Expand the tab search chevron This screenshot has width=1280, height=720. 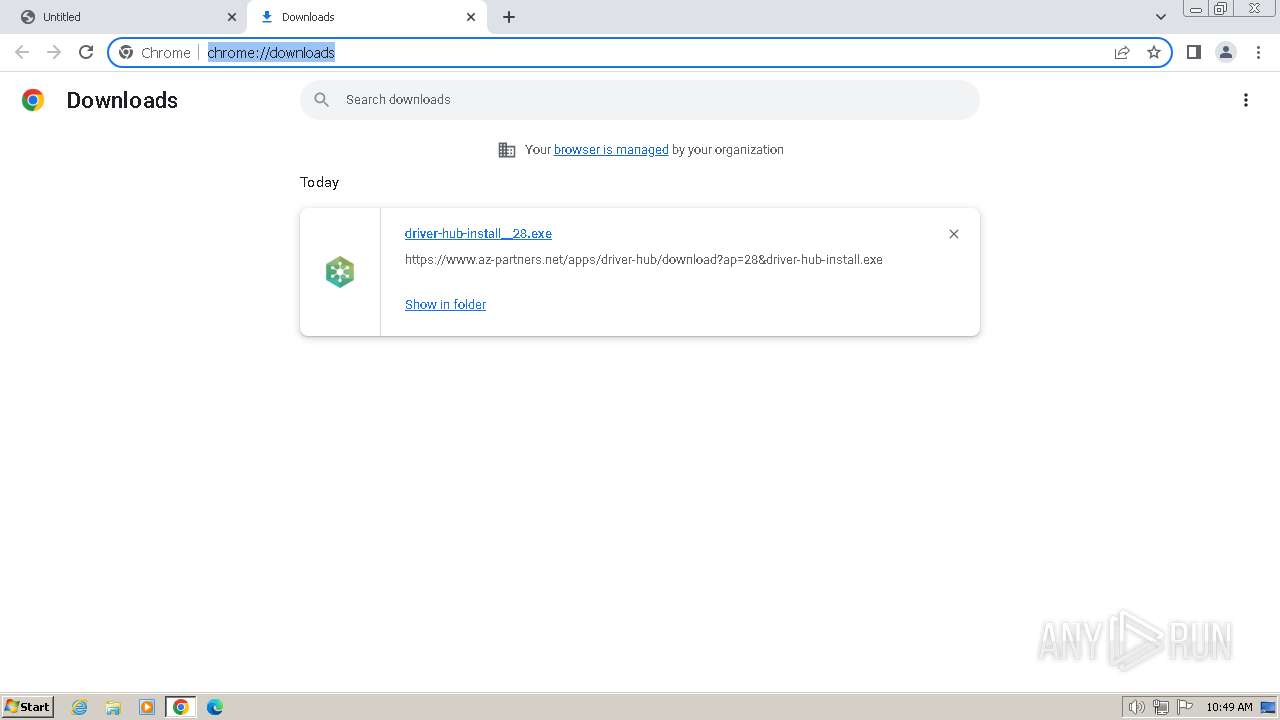point(1161,17)
